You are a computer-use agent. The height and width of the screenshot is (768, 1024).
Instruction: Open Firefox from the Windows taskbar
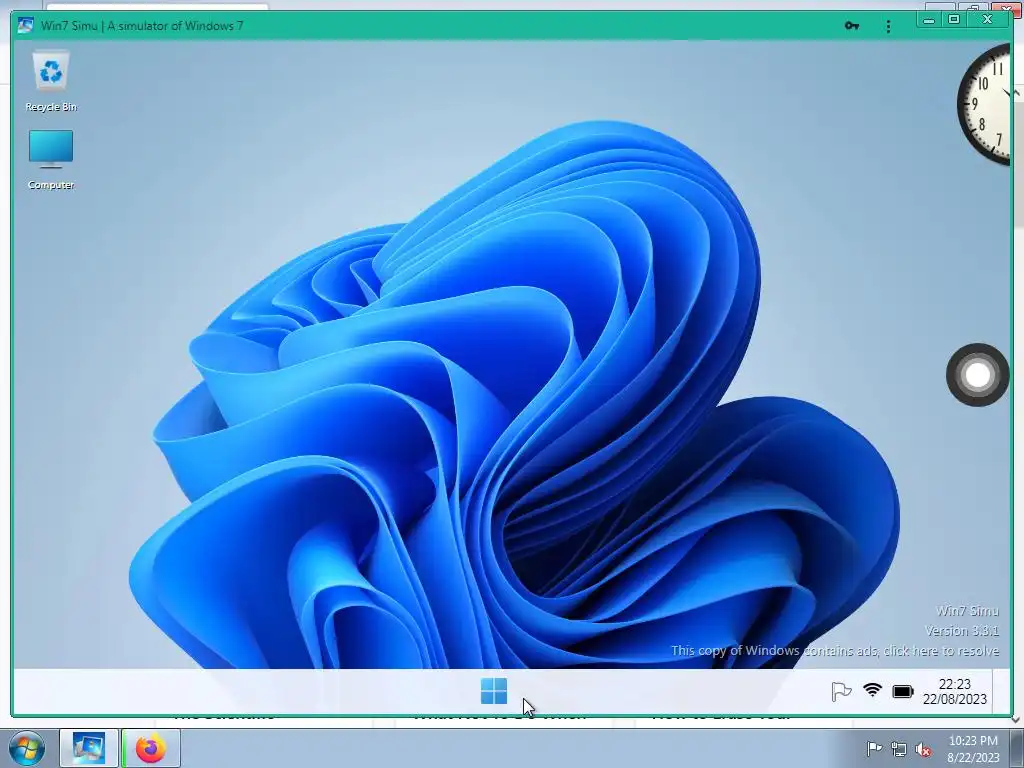point(151,748)
